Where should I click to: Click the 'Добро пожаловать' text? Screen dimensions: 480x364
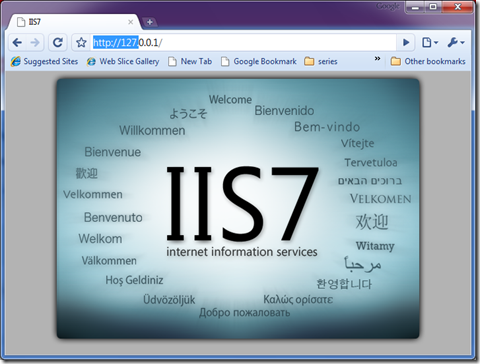[245, 313]
